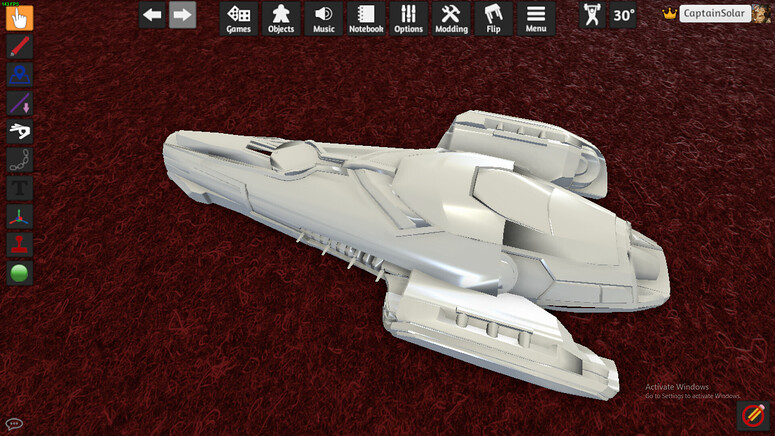Open the hamburger Menu button
Screen dimensions: 775x436
pyautogui.click(x=536, y=19)
